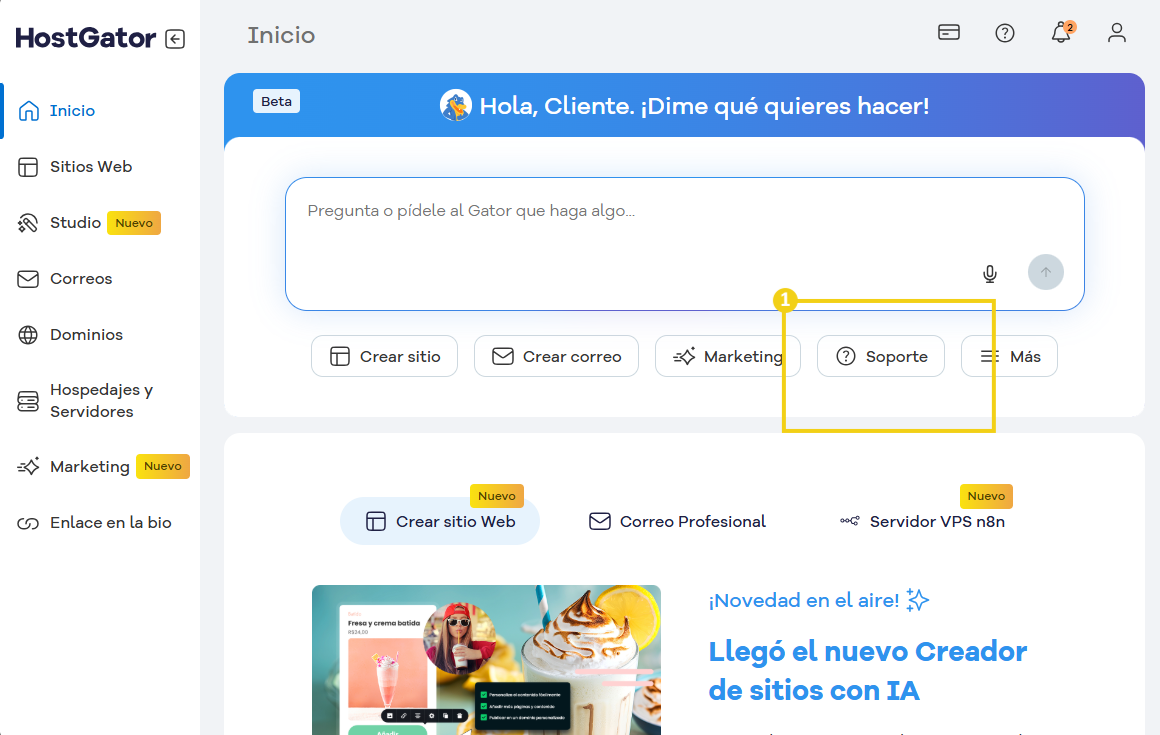Open the billing credit card icon

click(x=948, y=33)
